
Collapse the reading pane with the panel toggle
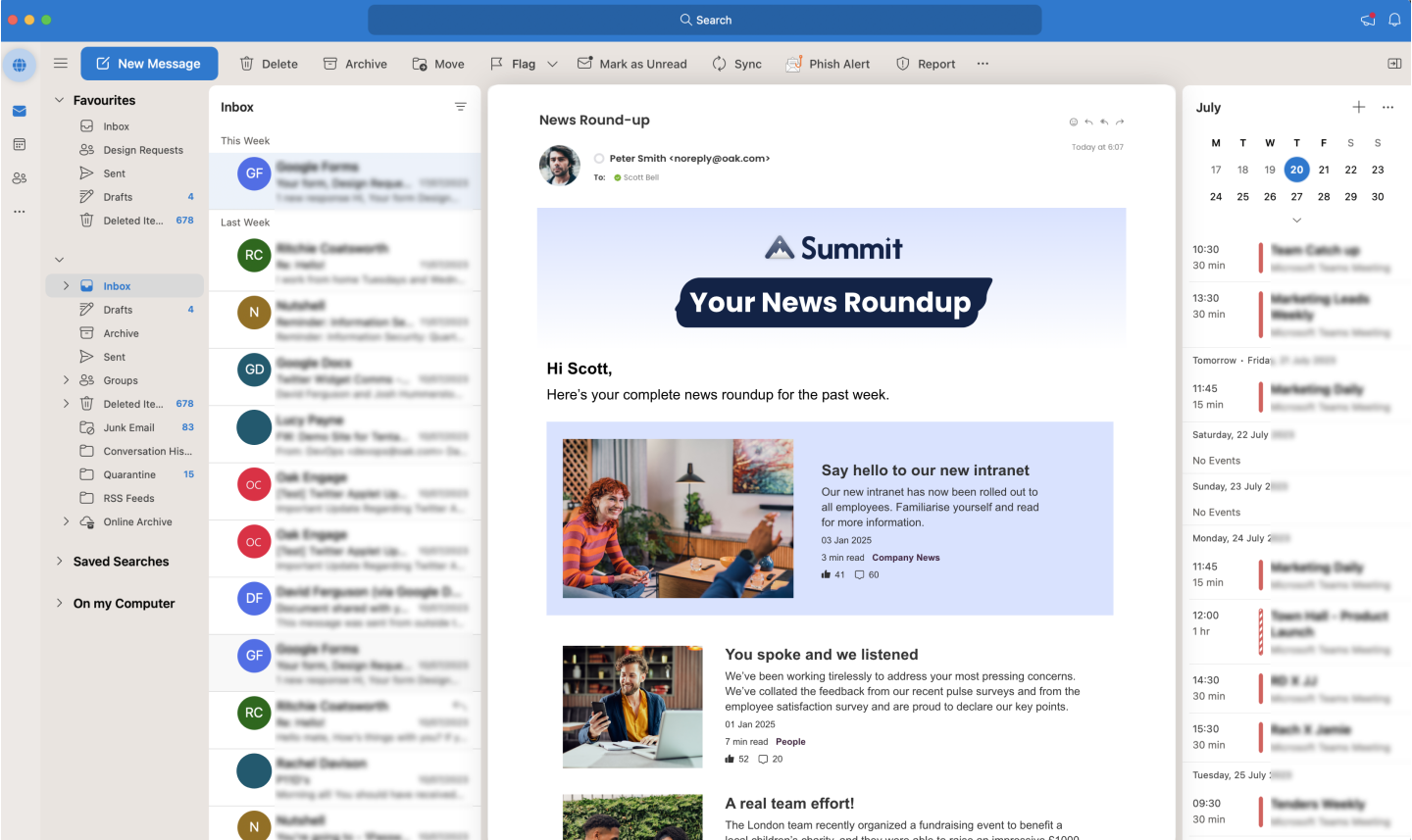(x=1393, y=63)
